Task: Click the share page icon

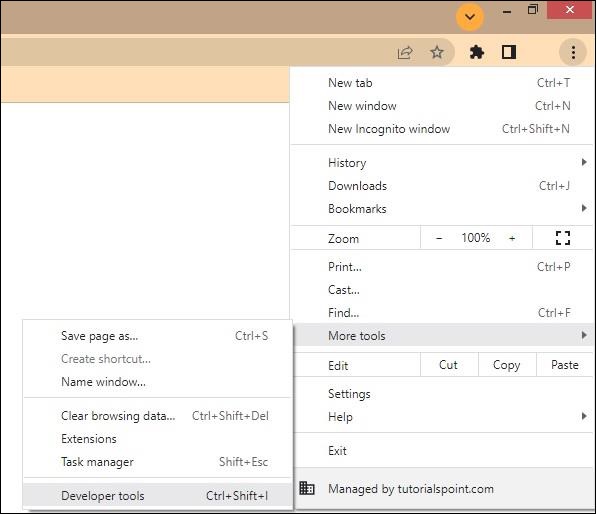Action: pyautogui.click(x=405, y=52)
